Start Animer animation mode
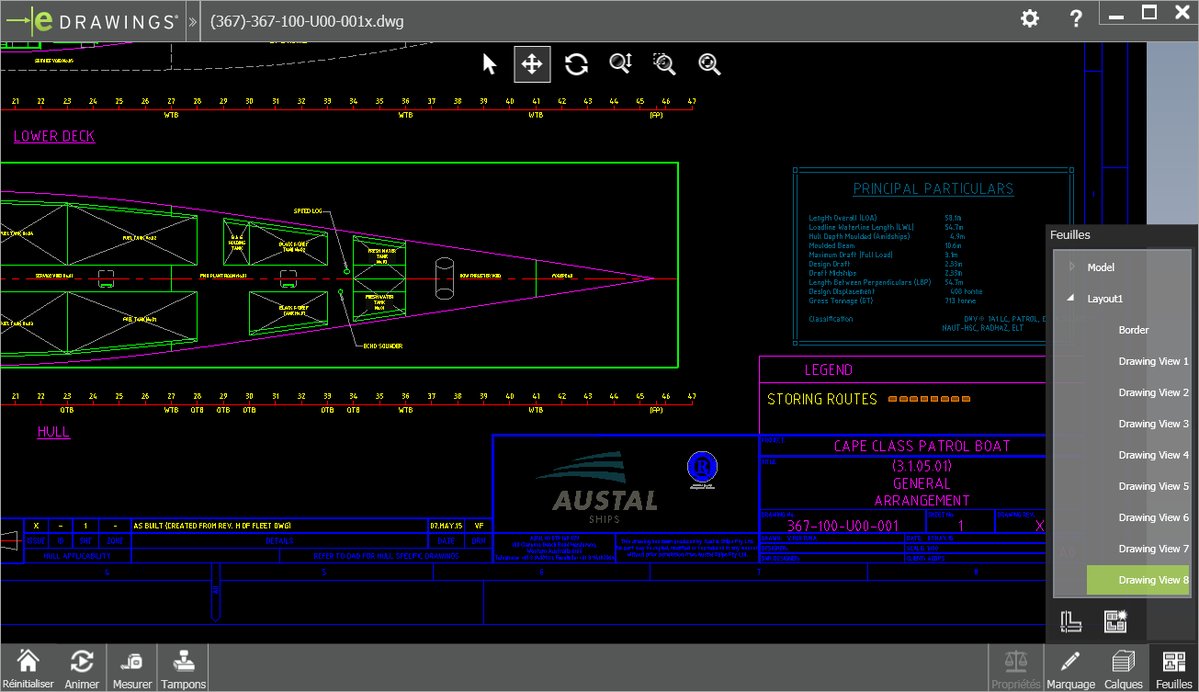The height and width of the screenshot is (692, 1199). (82, 665)
